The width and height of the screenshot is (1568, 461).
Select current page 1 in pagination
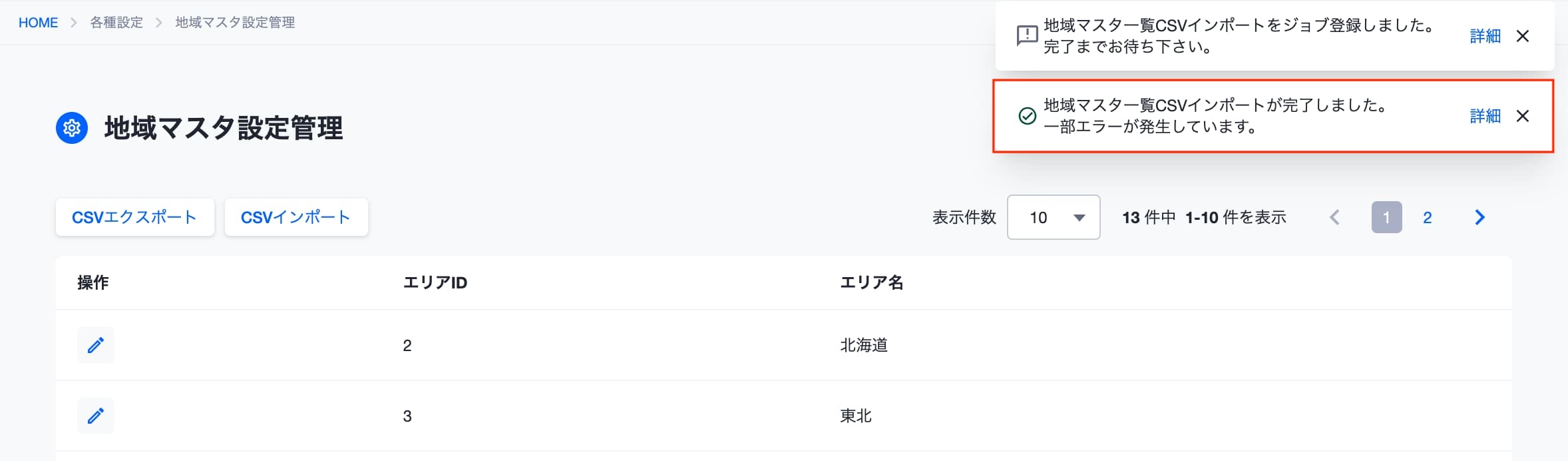point(1386,217)
